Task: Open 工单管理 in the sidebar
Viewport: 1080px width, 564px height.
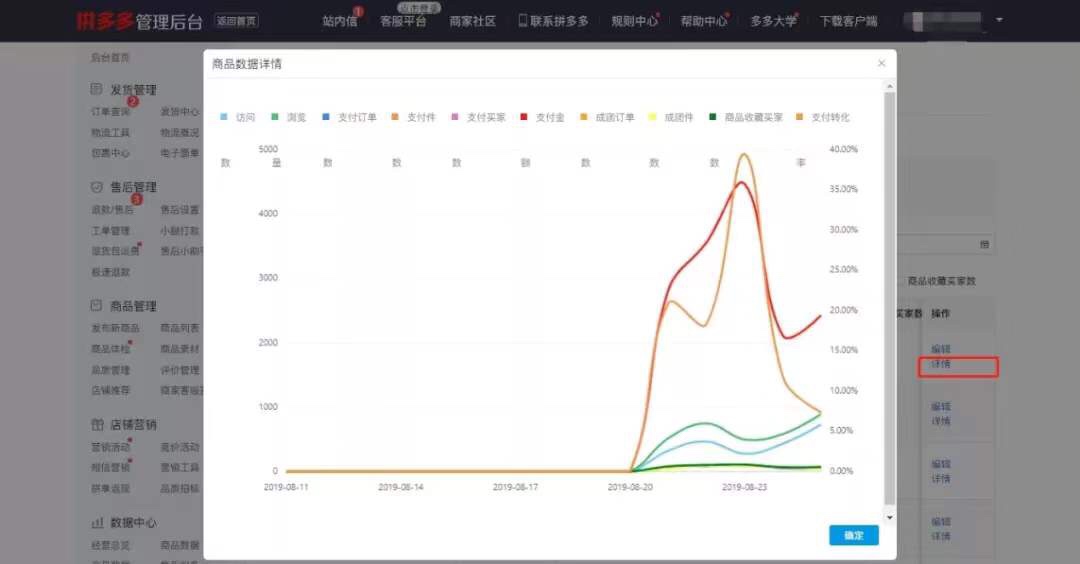Action: click(x=110, y=231)
